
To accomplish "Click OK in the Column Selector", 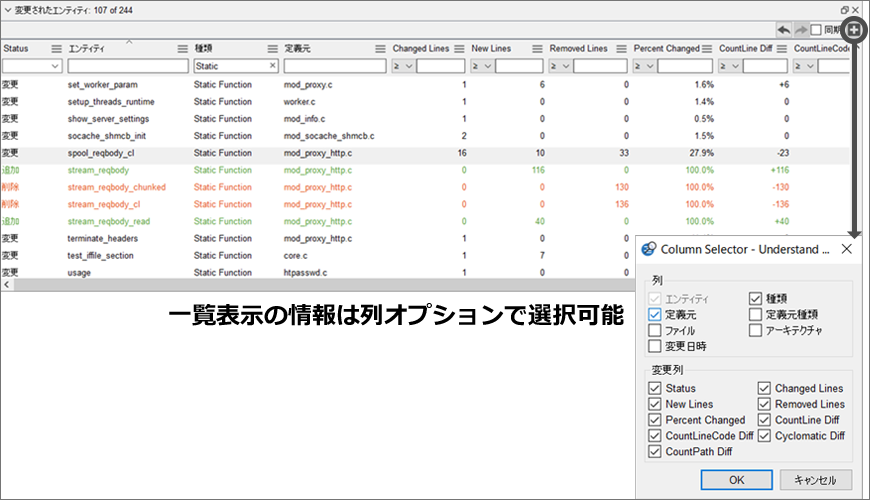I will coord(736,480).
